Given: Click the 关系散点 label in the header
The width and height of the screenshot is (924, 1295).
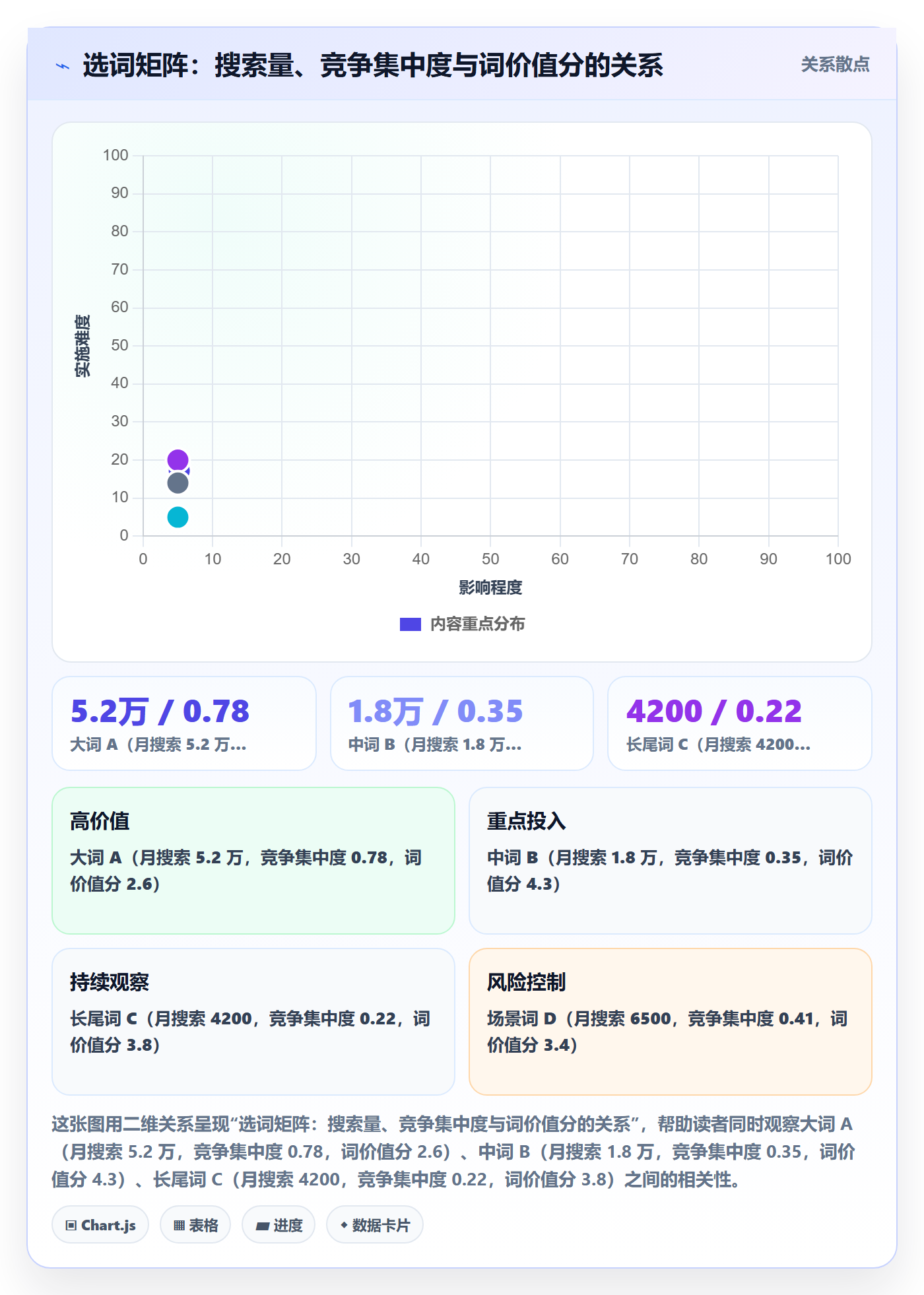Looking at the screenshot, I should (835, 65).
